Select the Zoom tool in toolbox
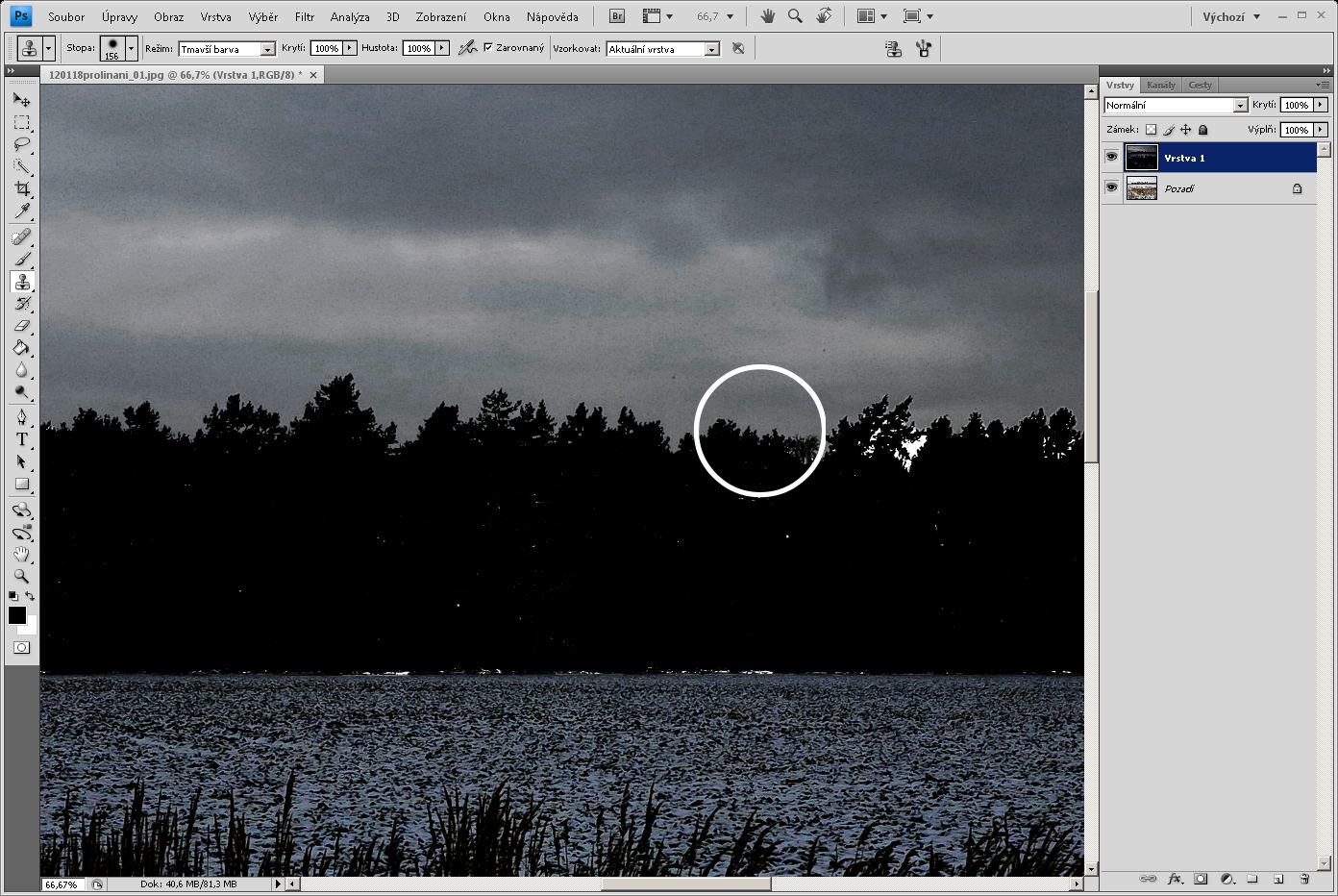 pos(21,577)
